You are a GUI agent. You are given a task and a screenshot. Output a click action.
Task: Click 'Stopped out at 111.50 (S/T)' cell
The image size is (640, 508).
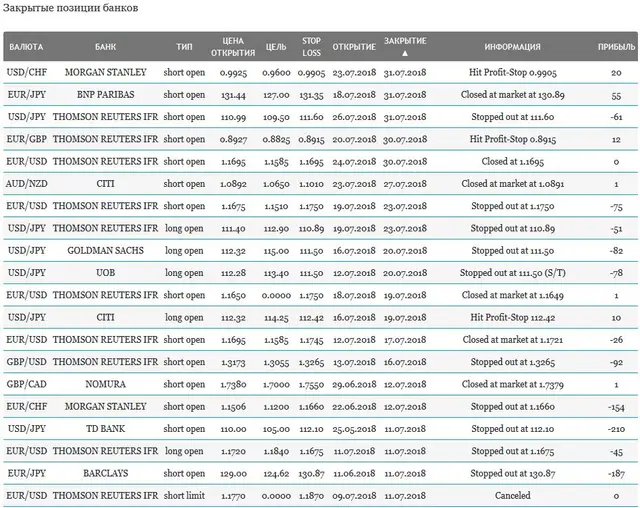[513, 273]
